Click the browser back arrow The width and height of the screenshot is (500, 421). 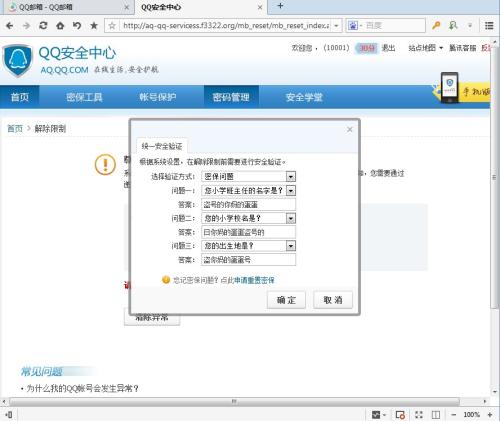(10, 26)
